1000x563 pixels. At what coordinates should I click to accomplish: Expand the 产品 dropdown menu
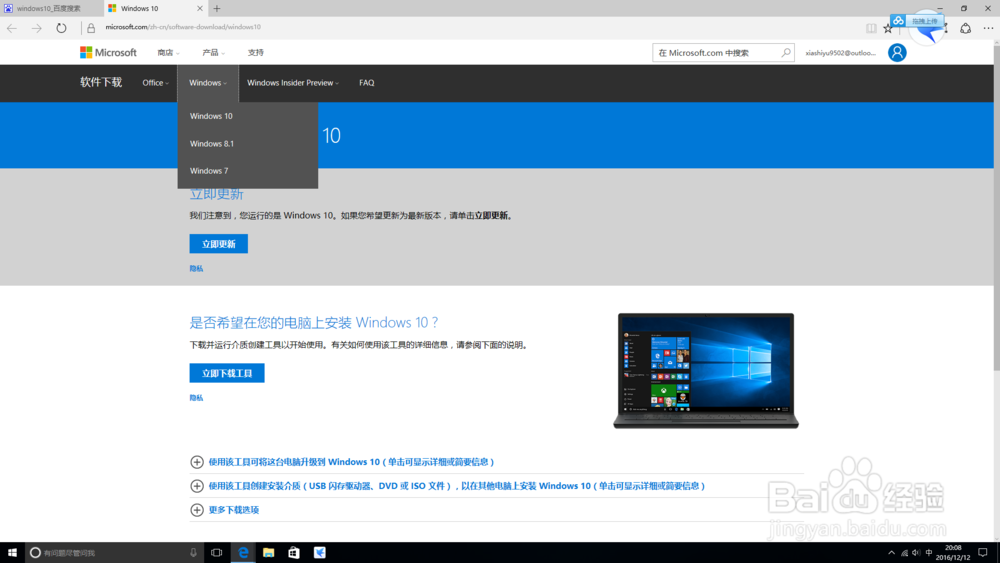tap(214, 52)
